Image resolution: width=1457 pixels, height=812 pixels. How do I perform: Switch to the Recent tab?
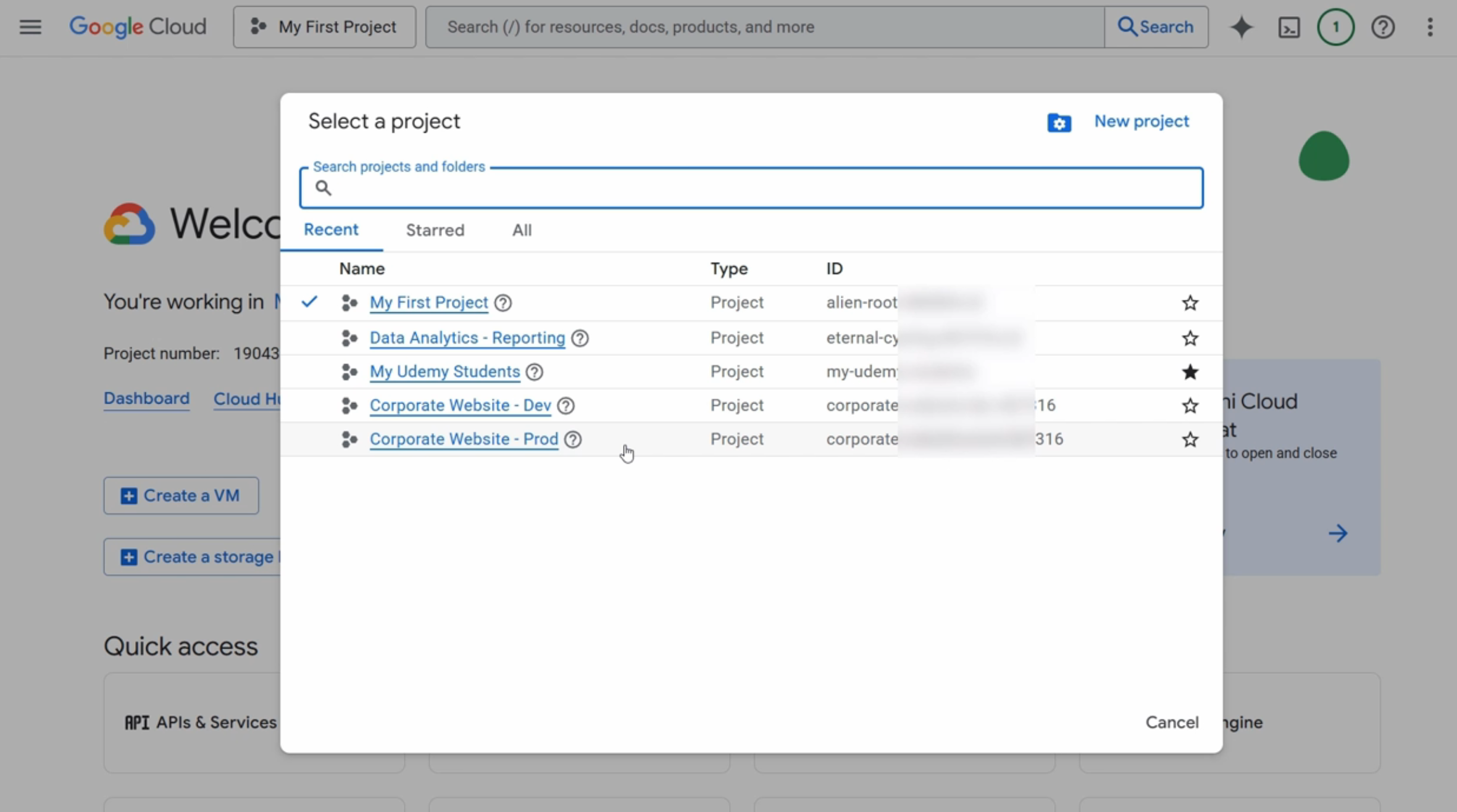[x=331, y=230]
